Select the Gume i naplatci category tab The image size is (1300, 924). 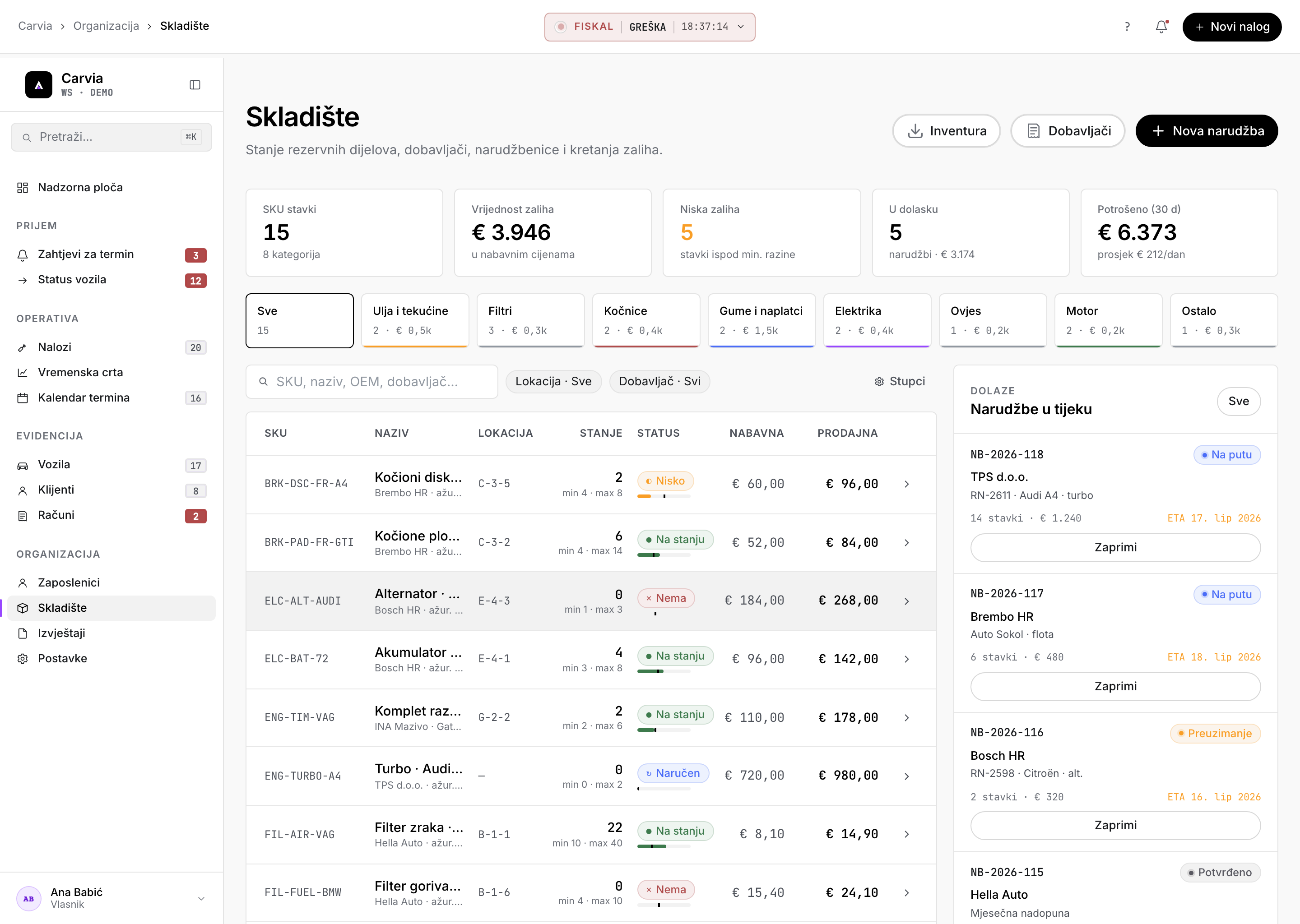(761, 320)
